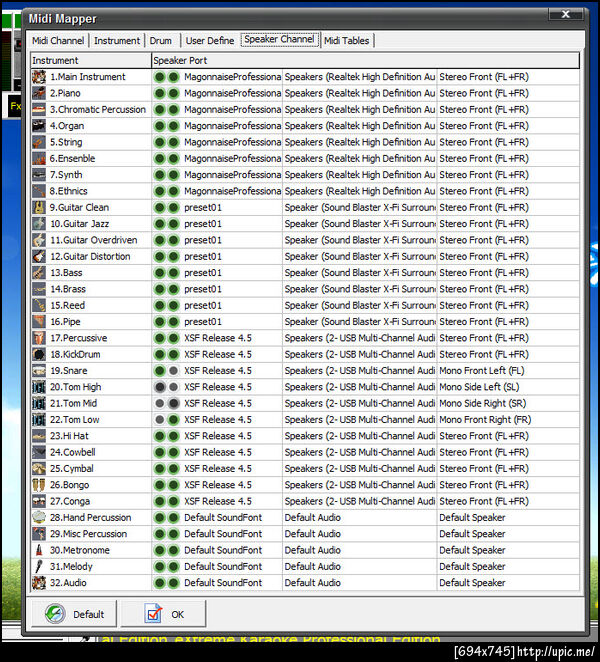Open Mono Side Left channel cell for Tom High

click(508, 387)
